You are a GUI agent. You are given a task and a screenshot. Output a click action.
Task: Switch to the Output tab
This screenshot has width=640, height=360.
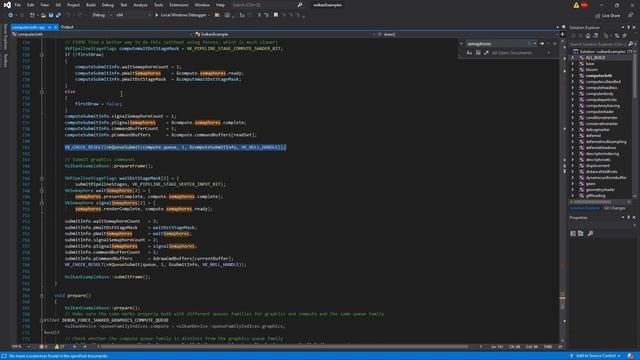67,27
